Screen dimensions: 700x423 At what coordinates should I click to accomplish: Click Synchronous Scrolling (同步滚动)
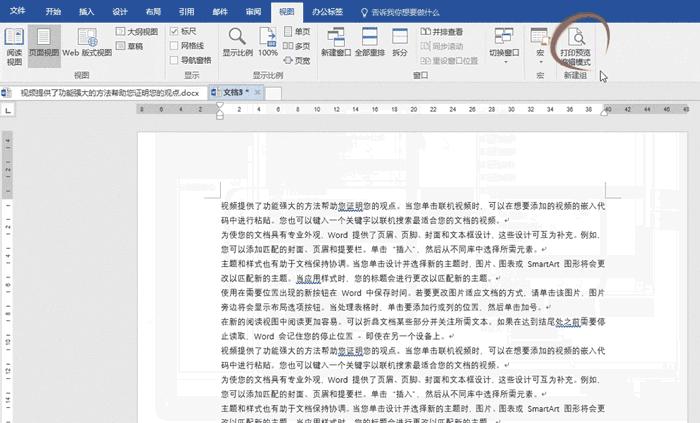(x=442, y=46)
